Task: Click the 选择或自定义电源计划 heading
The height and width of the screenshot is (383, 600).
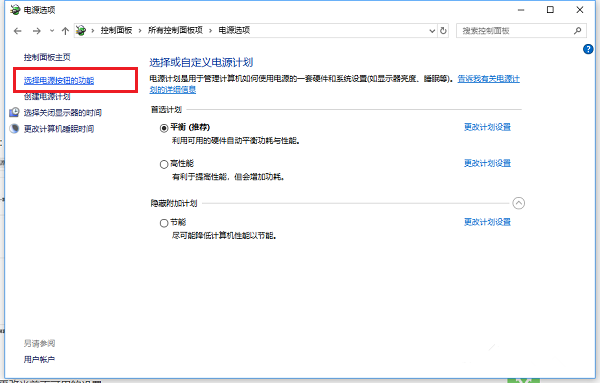Action: pyautogui.click(x=201, y=62)
